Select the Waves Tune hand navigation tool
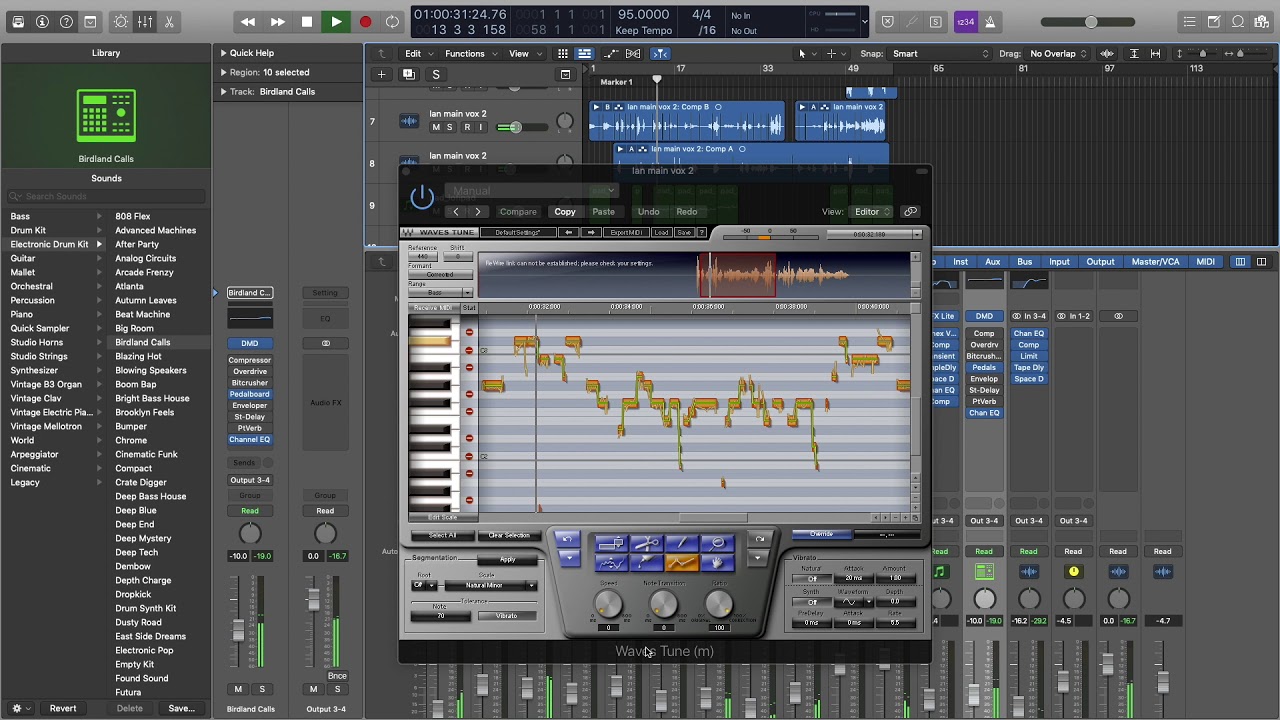1280x720 pixels. [x=717, y=563]
